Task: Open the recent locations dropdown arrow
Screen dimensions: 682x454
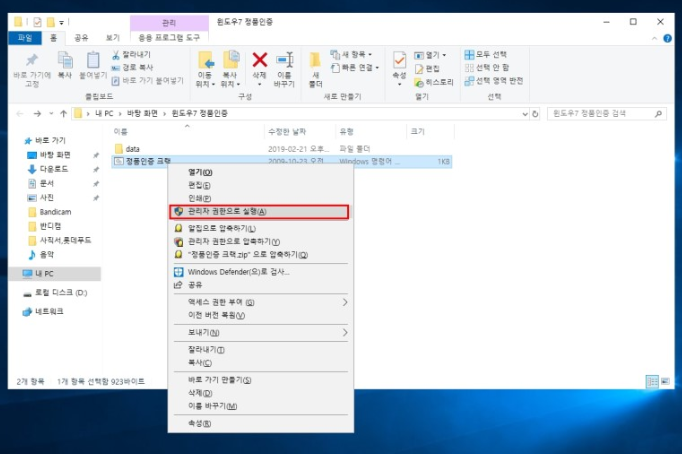Action: point(51,114)
